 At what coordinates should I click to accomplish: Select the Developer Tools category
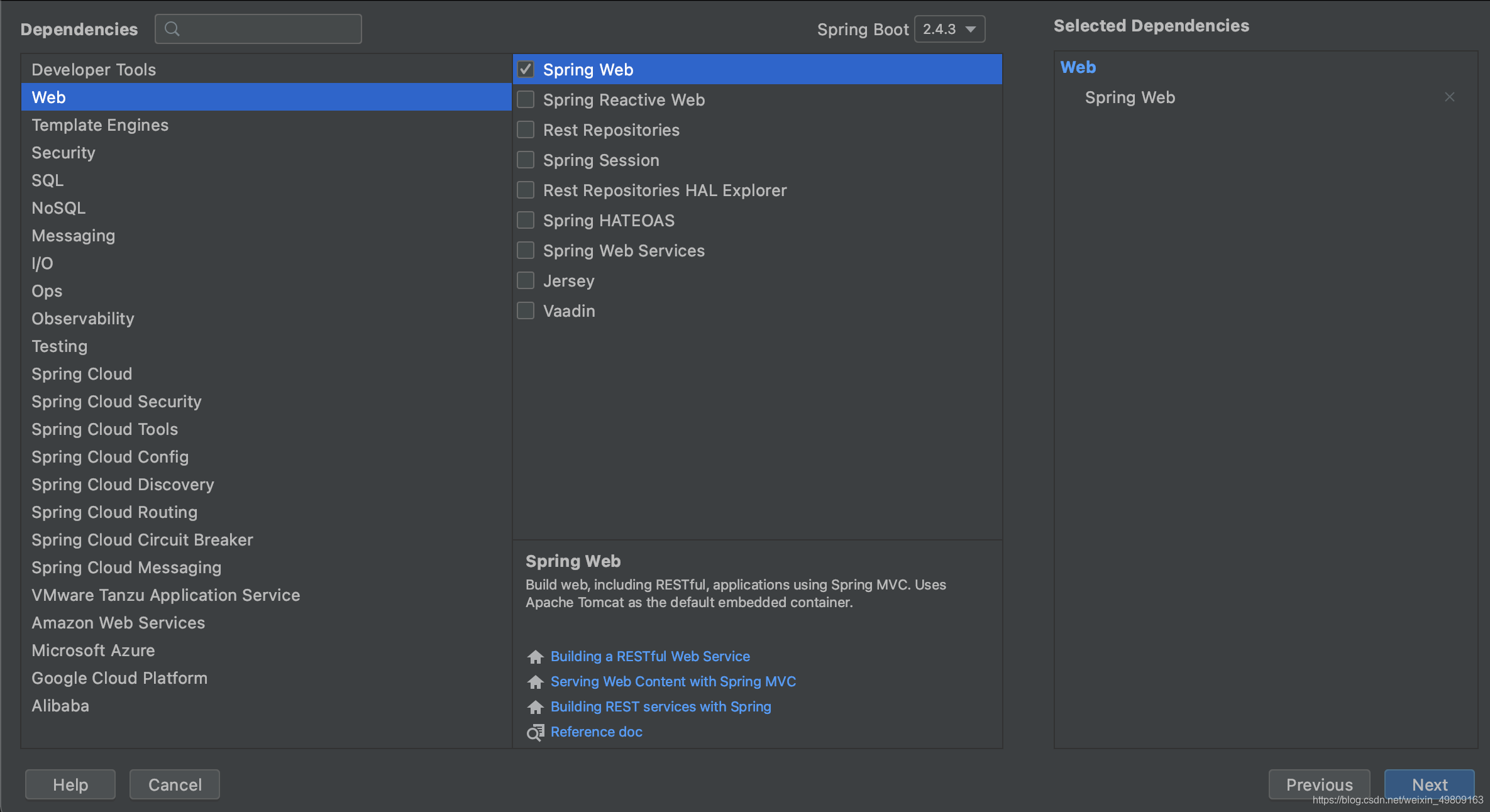click(267, 69)
